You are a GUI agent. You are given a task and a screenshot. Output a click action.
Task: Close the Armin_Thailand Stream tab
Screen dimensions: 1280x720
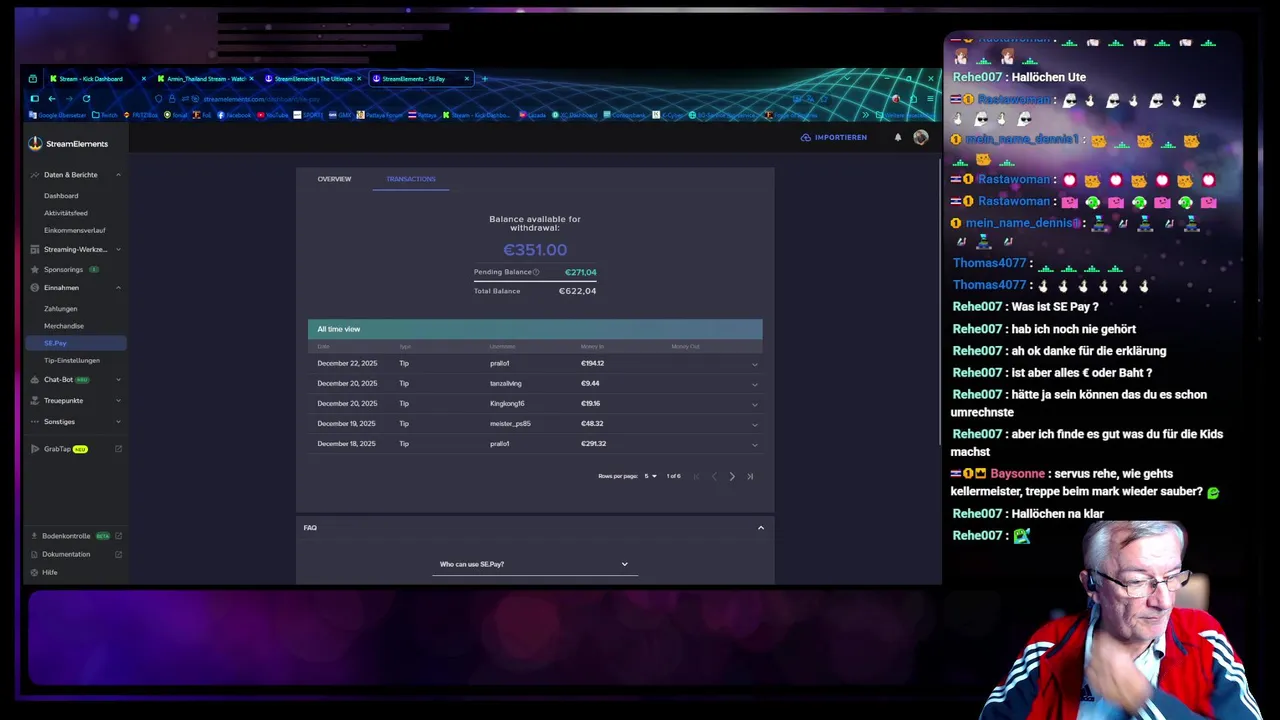point(251,78)
